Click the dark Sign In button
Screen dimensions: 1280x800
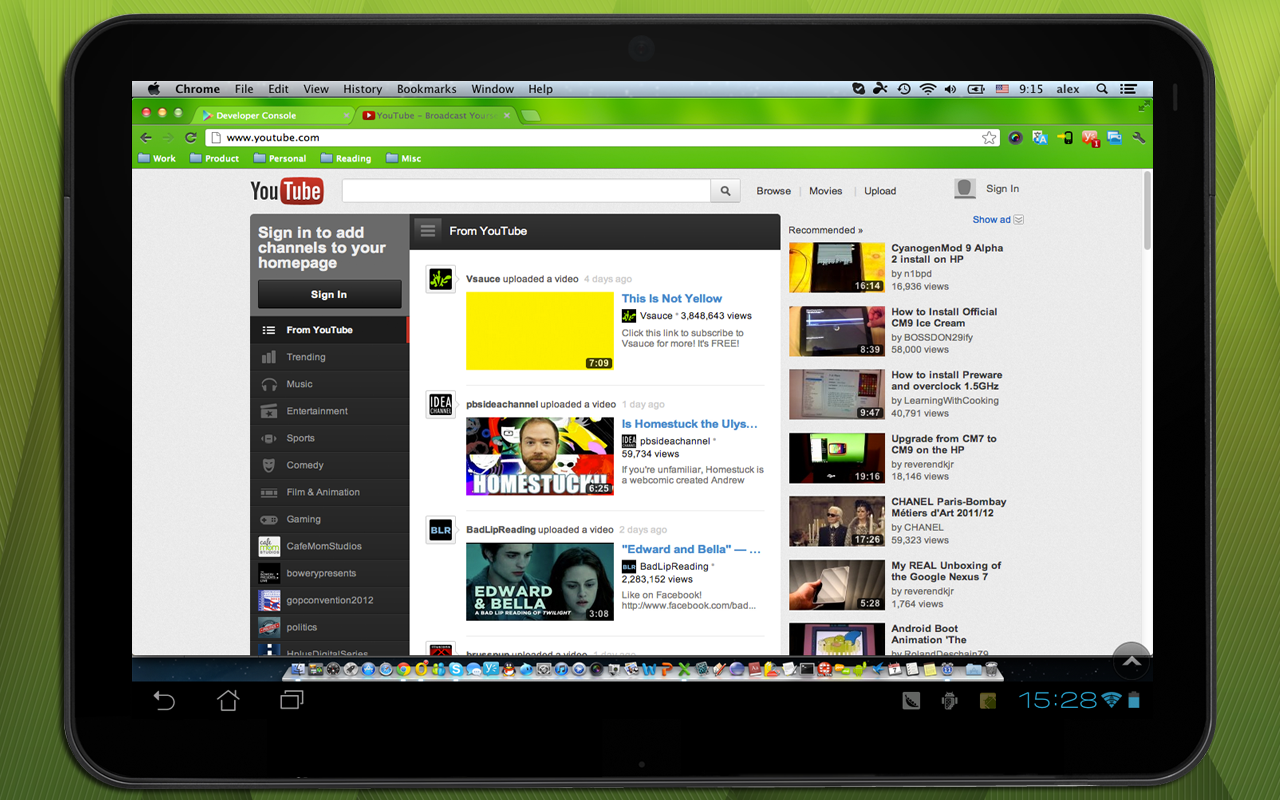coord(329,294)
